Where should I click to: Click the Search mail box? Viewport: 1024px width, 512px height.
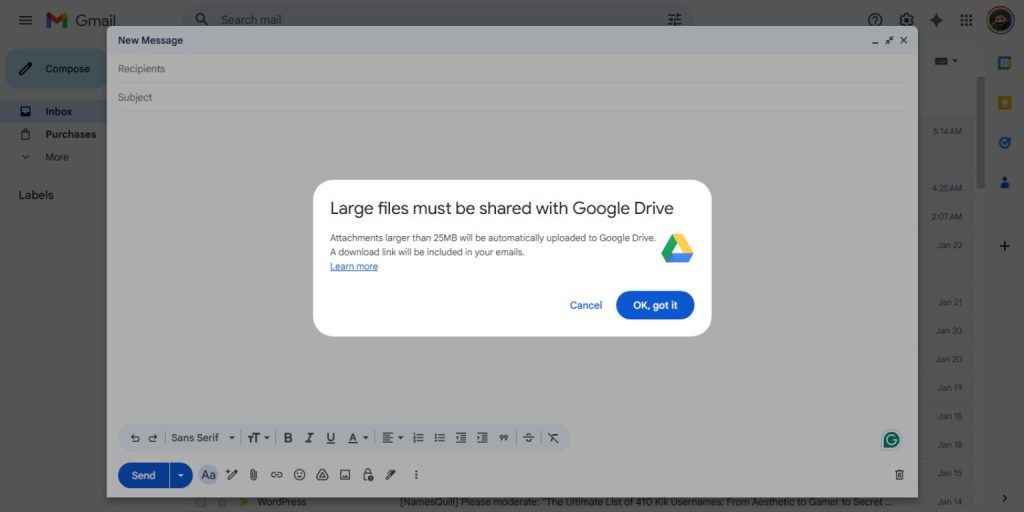tap(438, 20)
